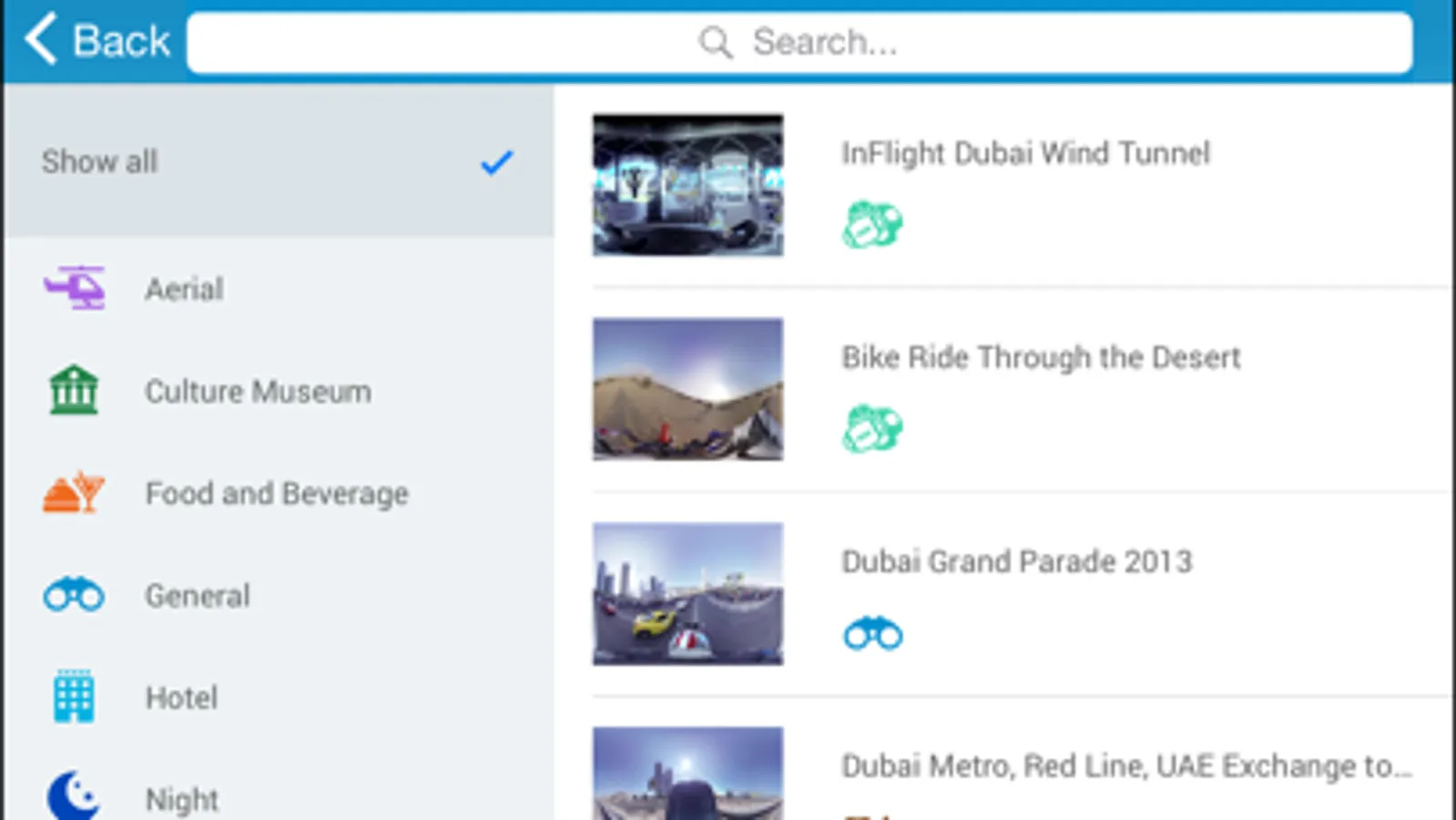Open the InFlight Dubai Wind Tunnel title

1025,153
